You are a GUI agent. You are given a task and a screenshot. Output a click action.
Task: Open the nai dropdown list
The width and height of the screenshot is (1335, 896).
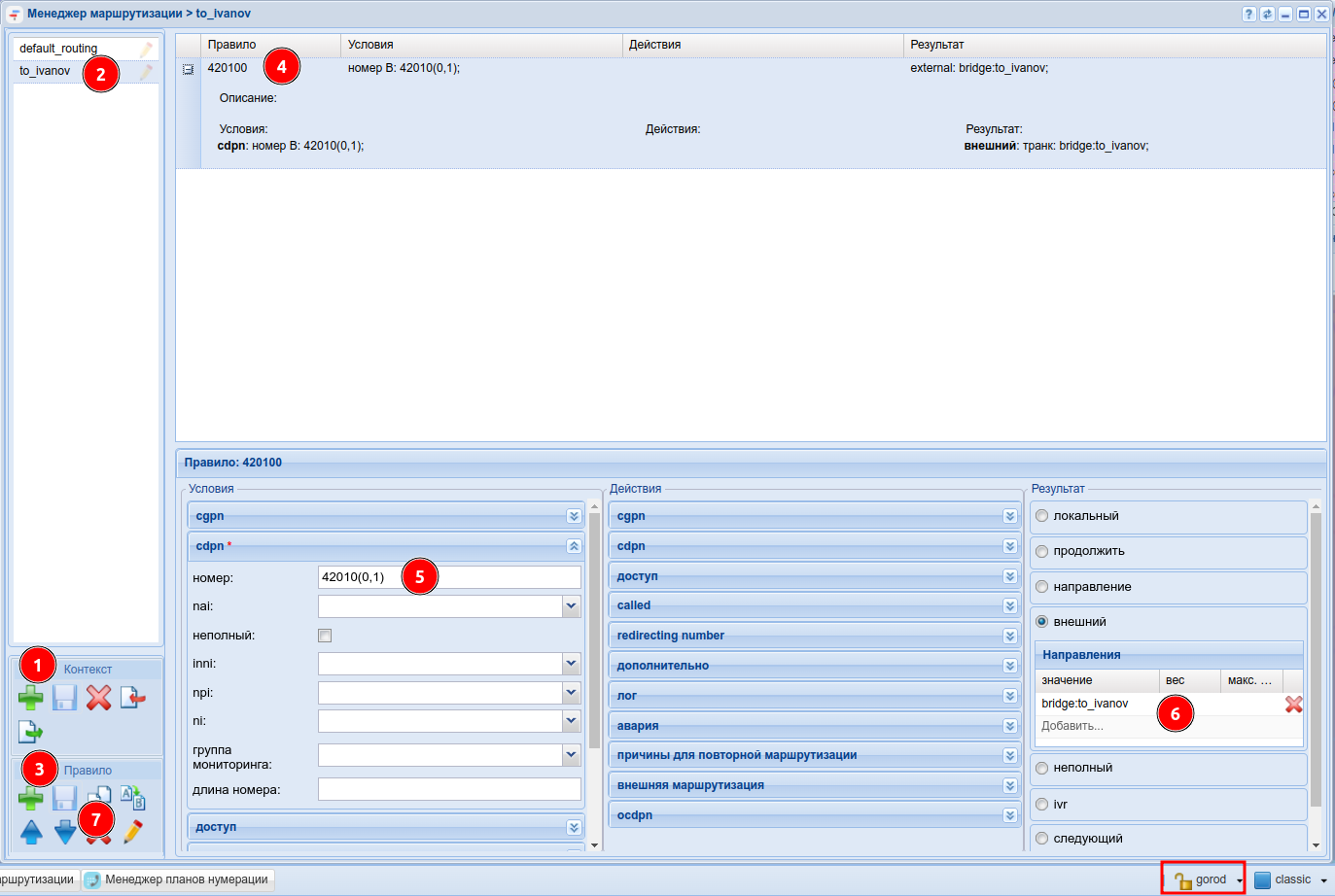click(571, 606)
